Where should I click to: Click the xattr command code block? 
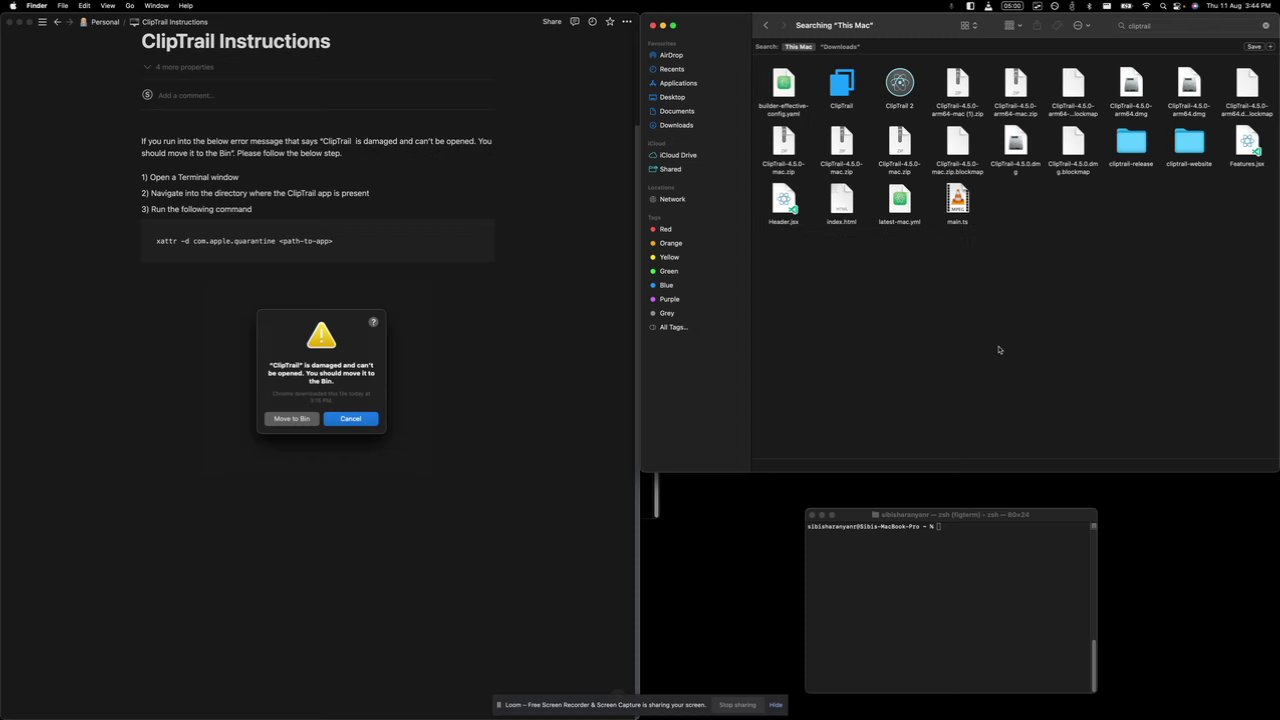coord(318,241)
